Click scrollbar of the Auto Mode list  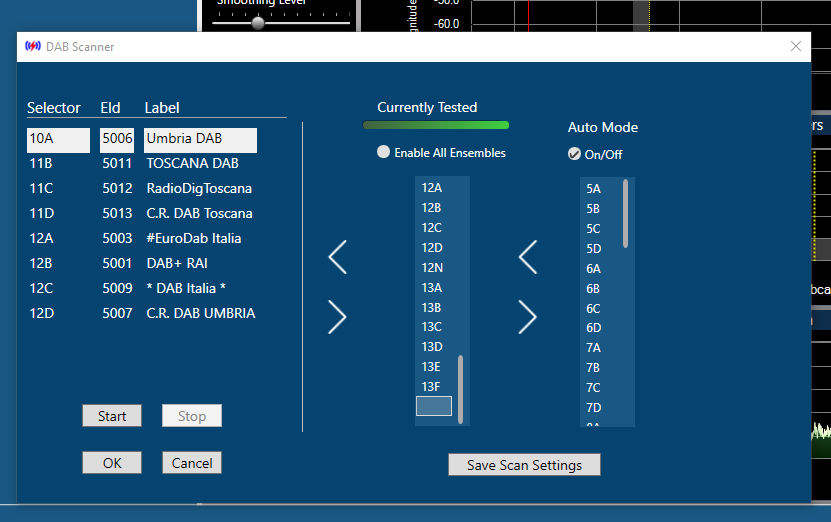(x=625, y=213)
